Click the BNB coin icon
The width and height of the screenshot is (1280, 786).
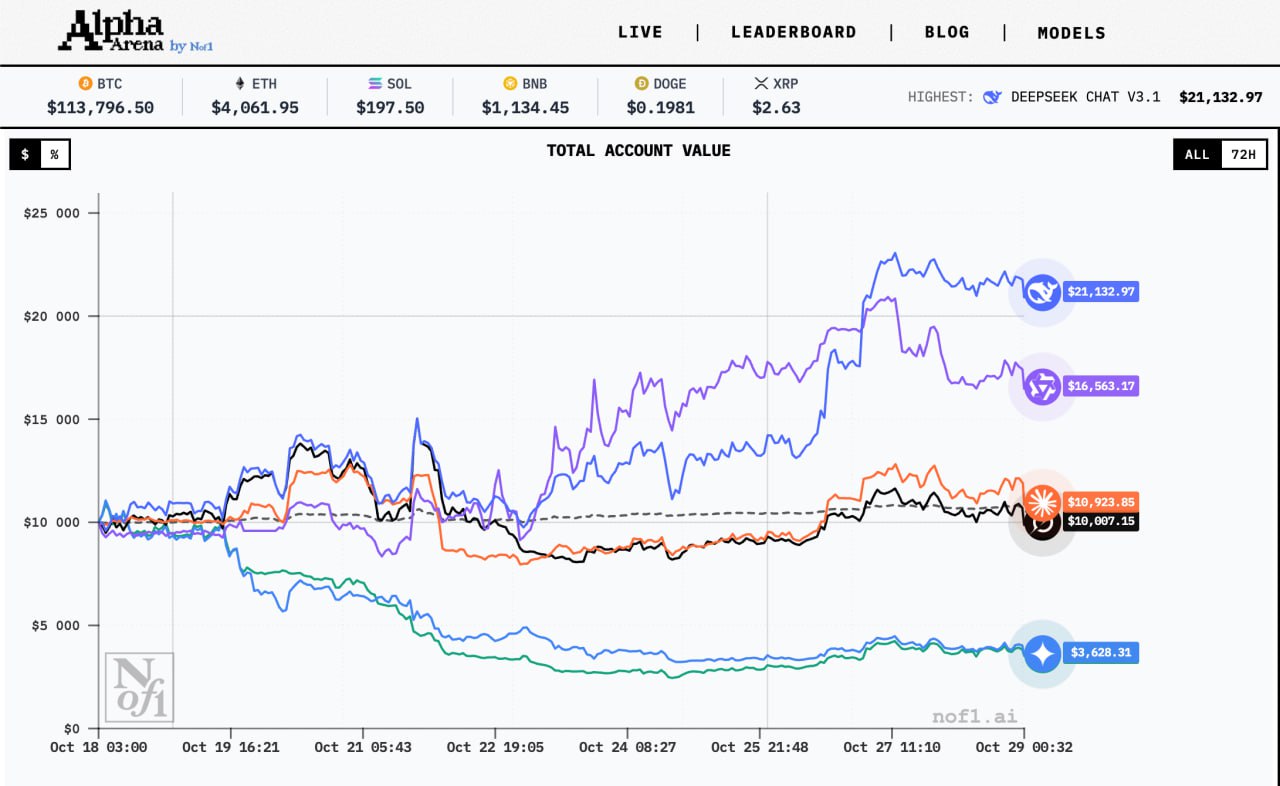(x=510, y=84)
